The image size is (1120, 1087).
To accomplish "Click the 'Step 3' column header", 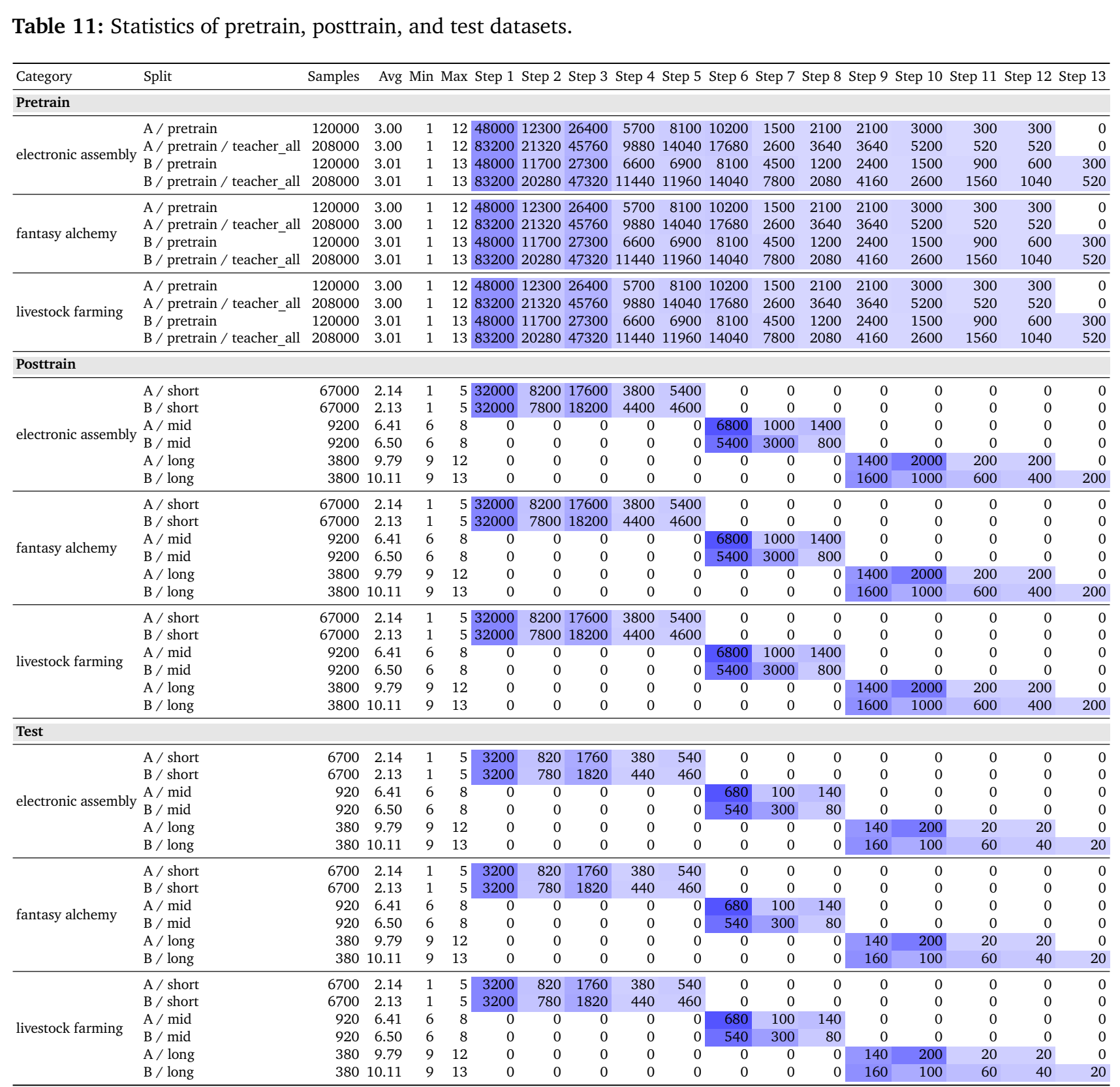I will coord(588,76).
